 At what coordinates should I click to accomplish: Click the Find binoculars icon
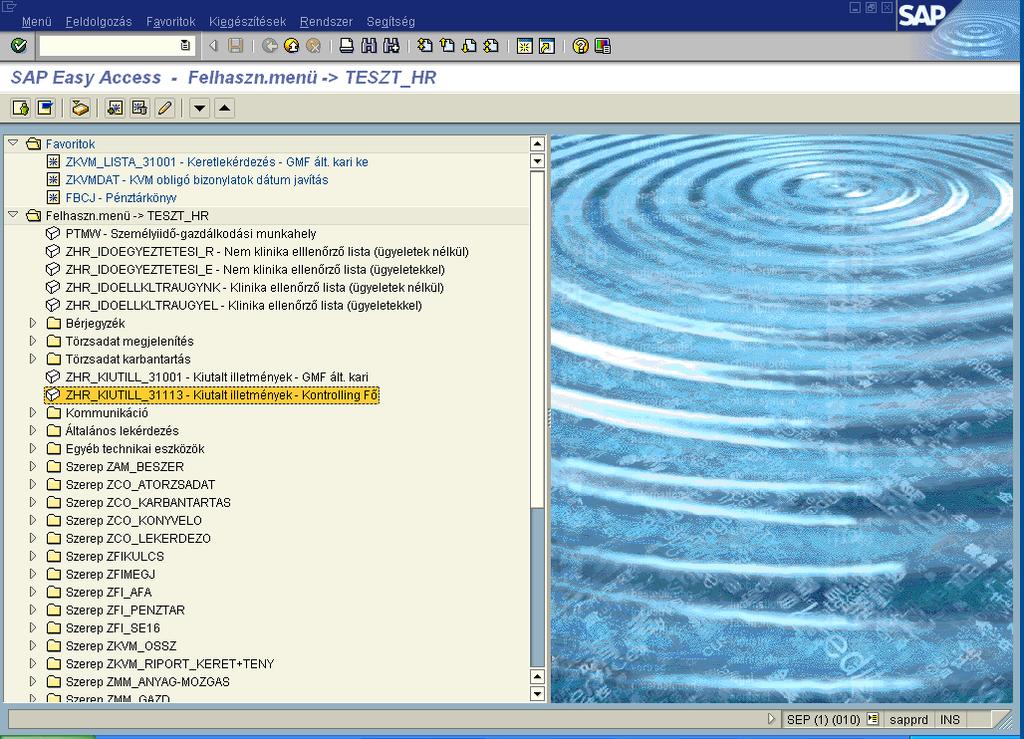coord(369,46)
